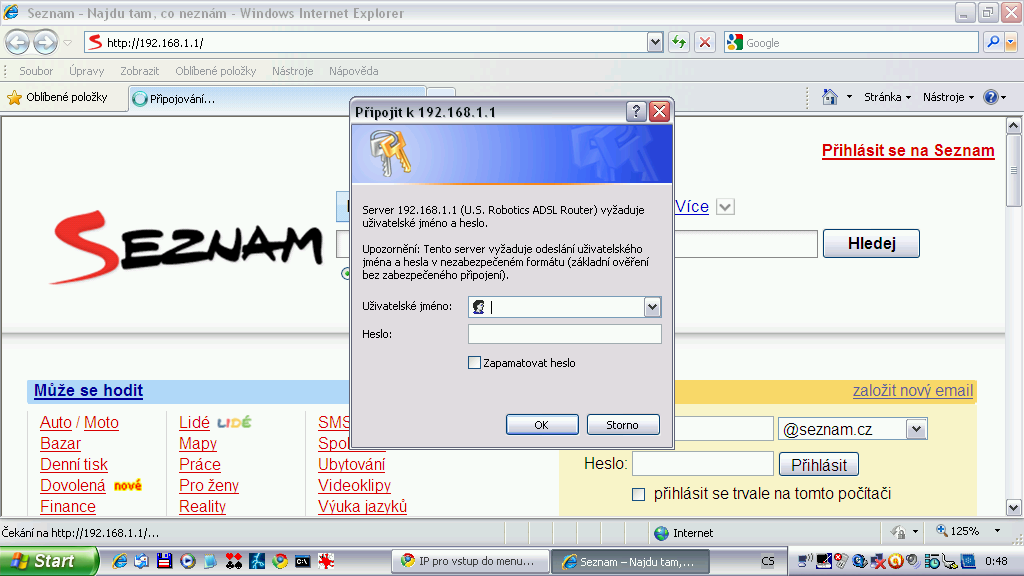Launch Windows Media Player from quick launch

[187, 561]
